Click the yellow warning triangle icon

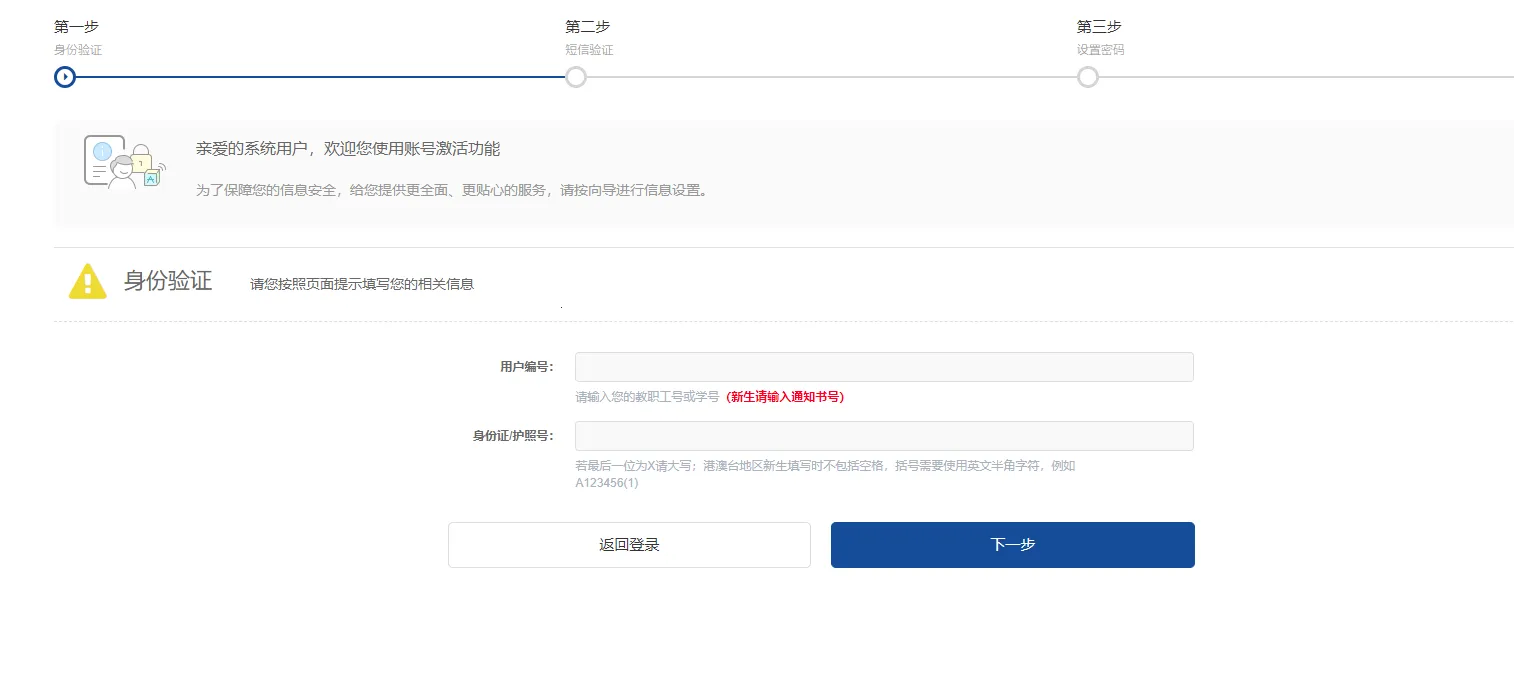pyautogui.click(x=87, y=280)
